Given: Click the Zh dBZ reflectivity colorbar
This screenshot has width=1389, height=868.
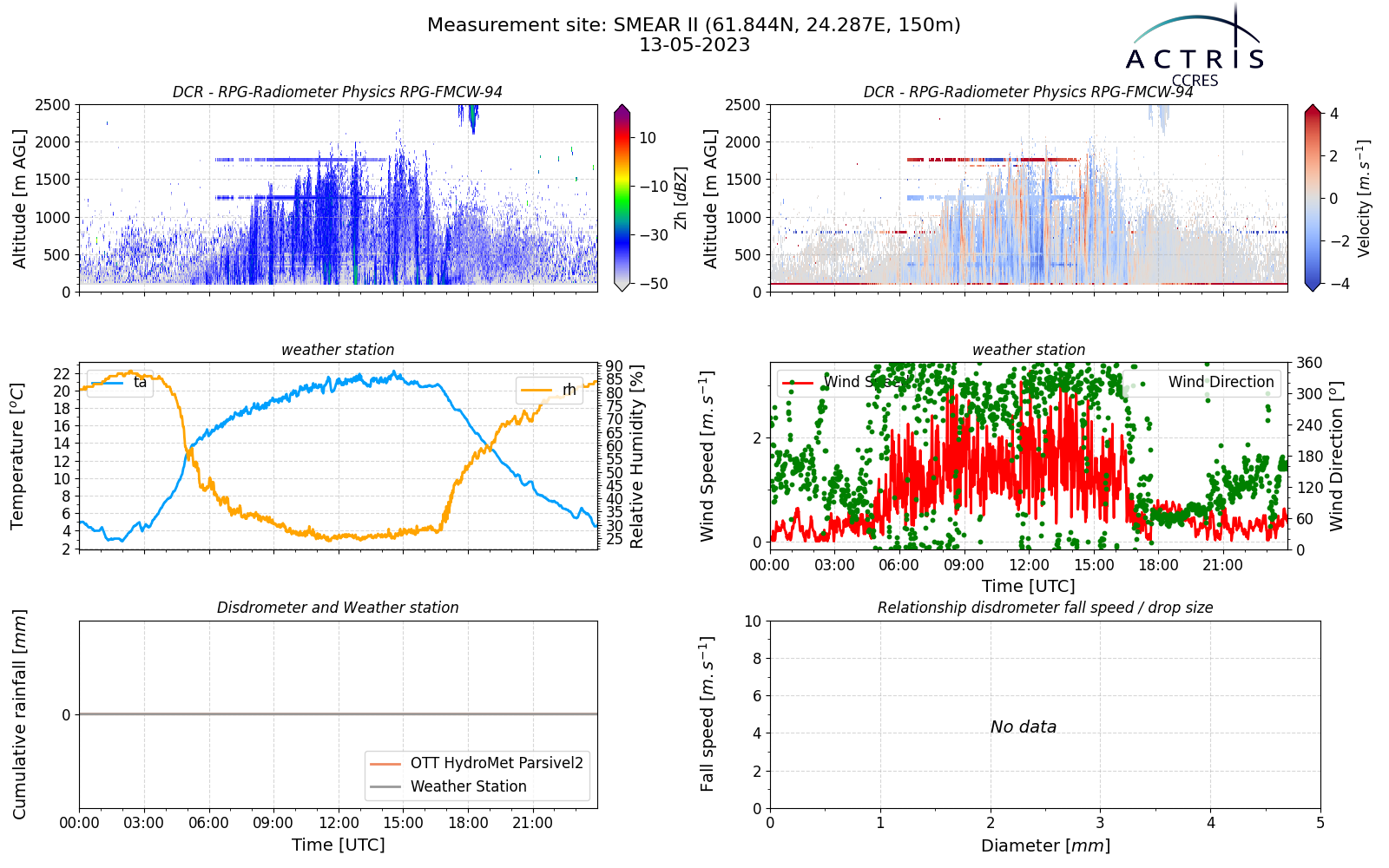Looking at the screenshot, I should pos(622,198).
